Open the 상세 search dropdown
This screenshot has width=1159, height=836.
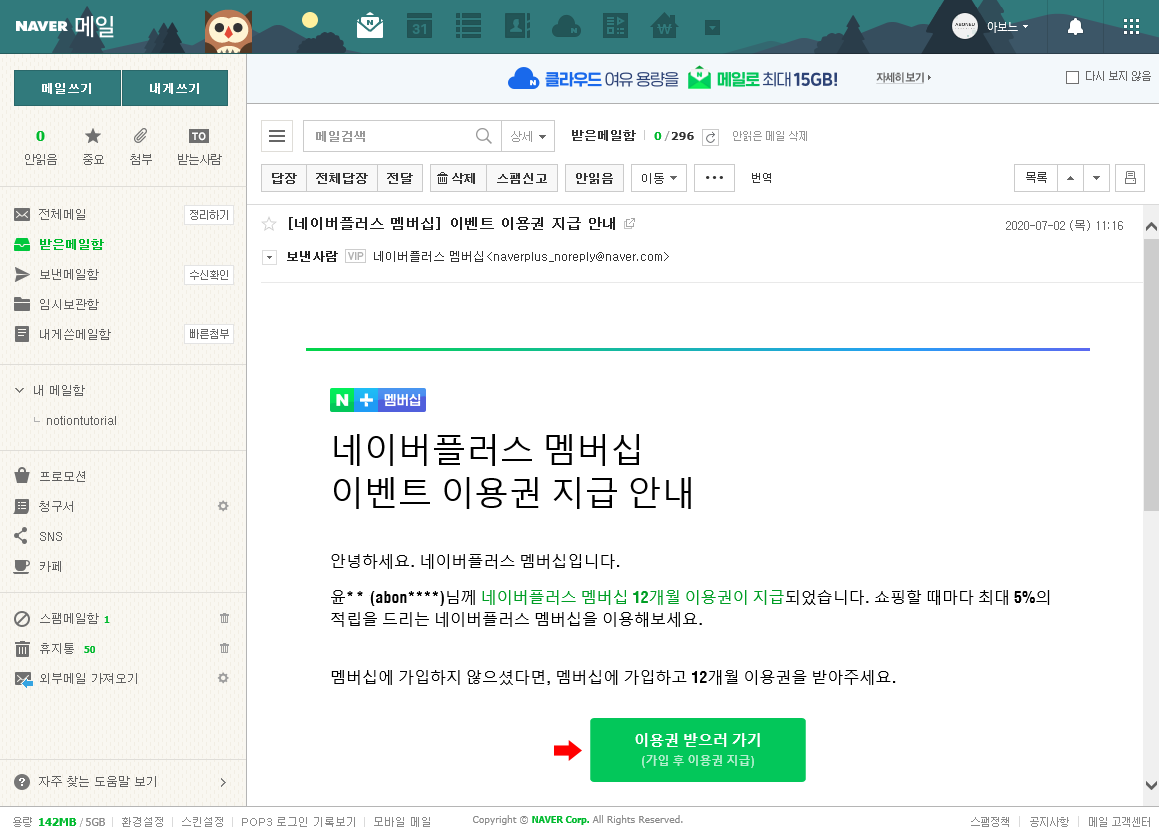tap(528, 136)
